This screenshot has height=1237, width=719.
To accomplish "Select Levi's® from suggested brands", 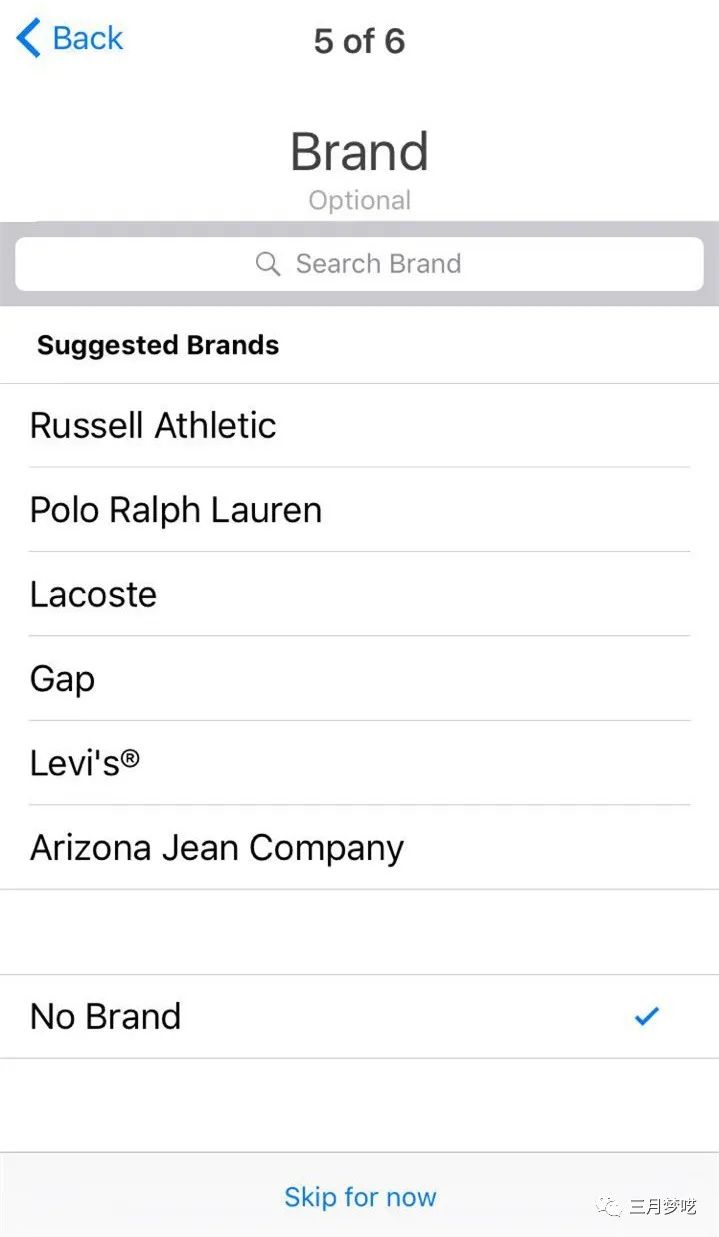I will tap(85, 763).
